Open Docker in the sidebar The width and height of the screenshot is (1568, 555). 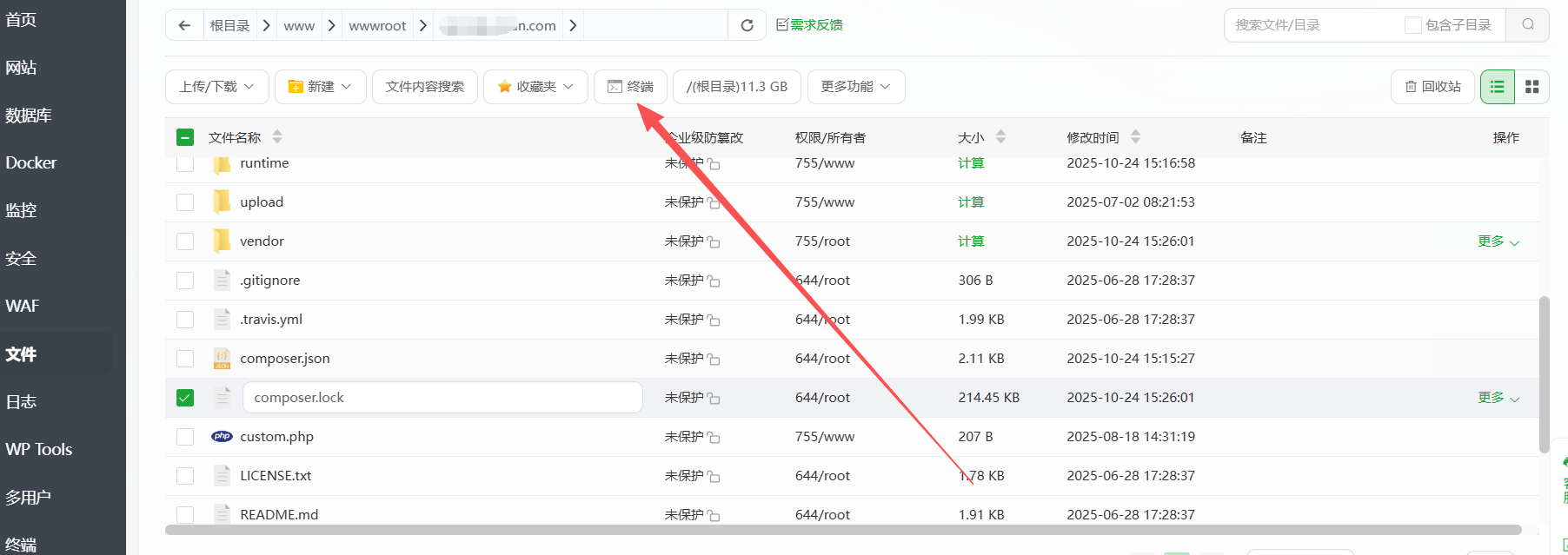click(31, 162)
